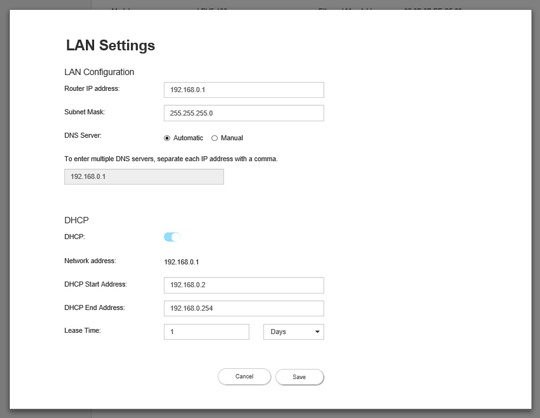
Task: Click the LAN Configuration section title
Action: (99, 72)
